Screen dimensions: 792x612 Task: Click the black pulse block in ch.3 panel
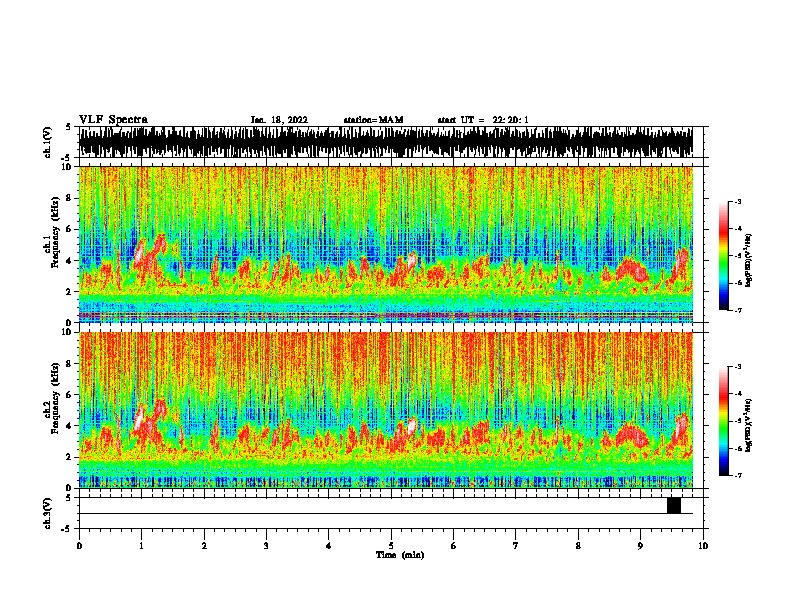[674, 505]
